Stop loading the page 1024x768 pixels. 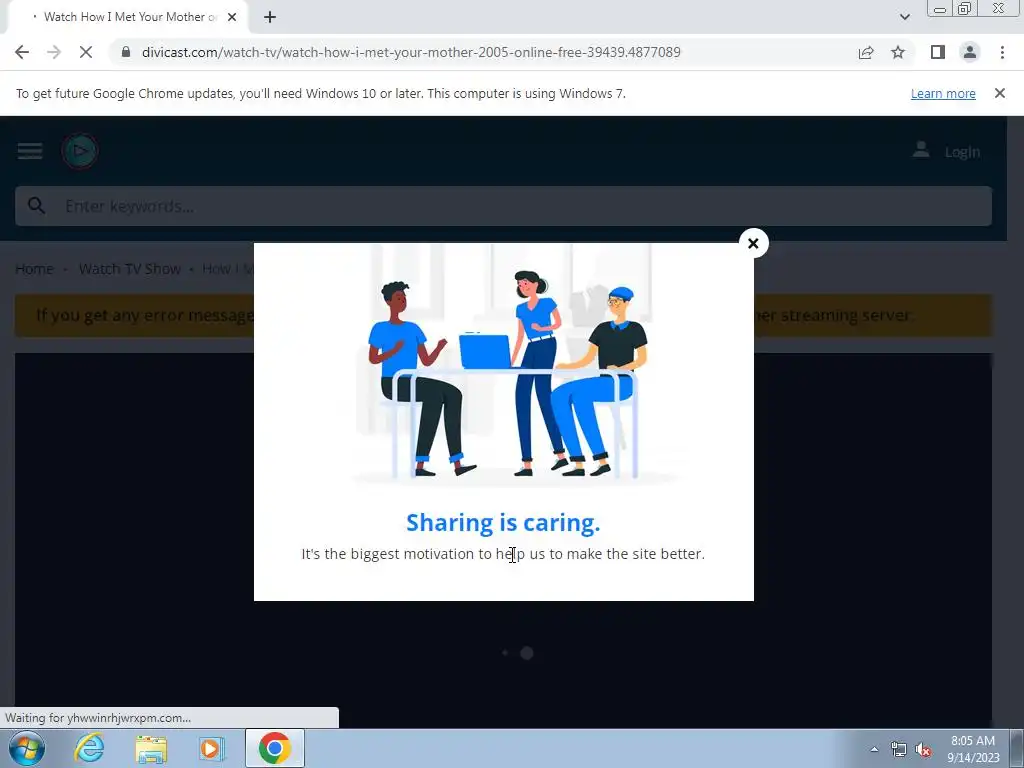click(x=86, y=52)
